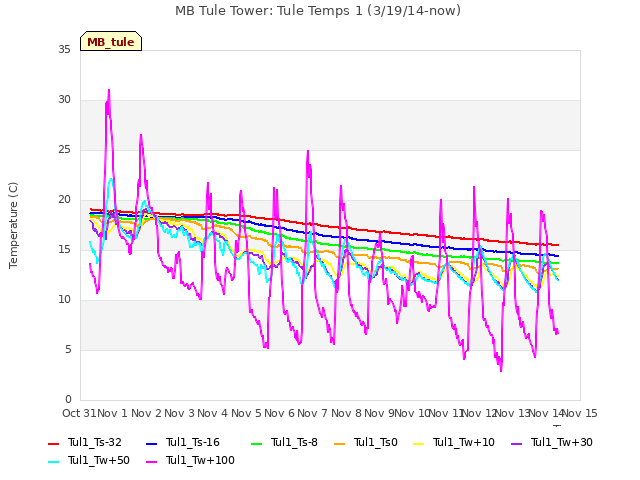Click the magenta peak near 25 on Nov 7
640x480 pixels.
[308, 151]
